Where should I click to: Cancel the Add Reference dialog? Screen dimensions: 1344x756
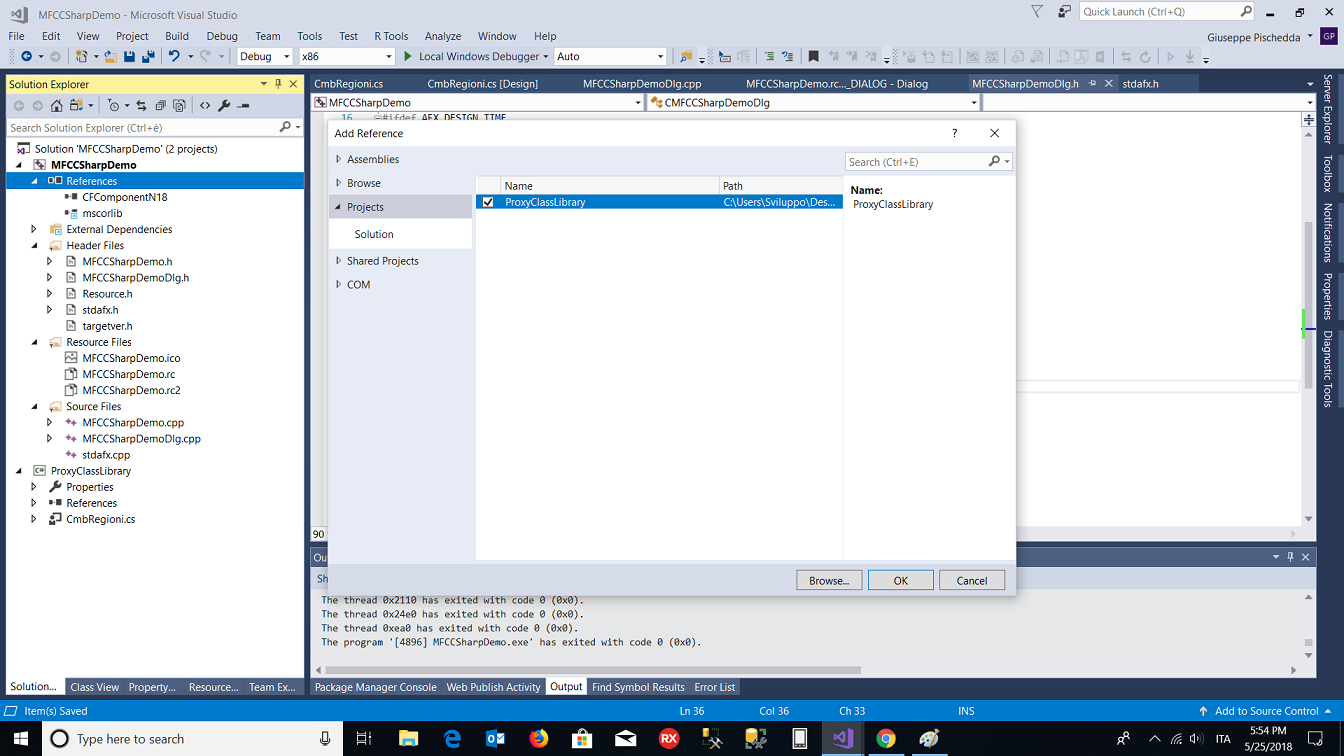click(x=972, y=580)
